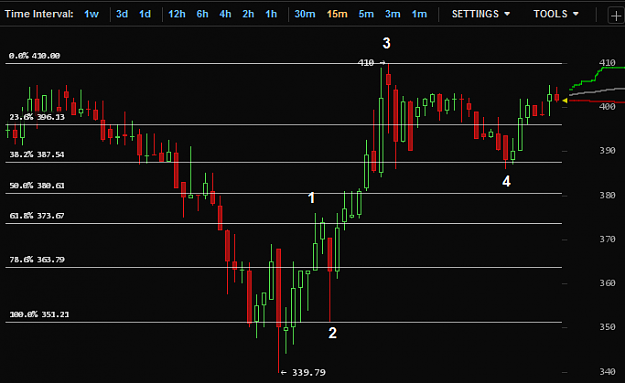The image size is (625, 383).
Task: Click the 38.2% 387.54 Fibonacci label
Action: tap(37, 154)
